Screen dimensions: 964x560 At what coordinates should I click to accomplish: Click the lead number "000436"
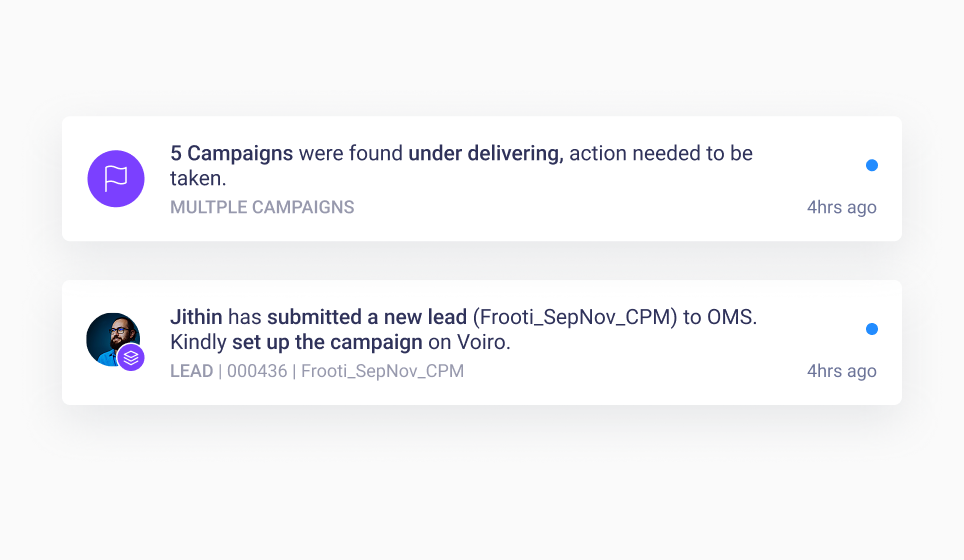tap(255, 372)
